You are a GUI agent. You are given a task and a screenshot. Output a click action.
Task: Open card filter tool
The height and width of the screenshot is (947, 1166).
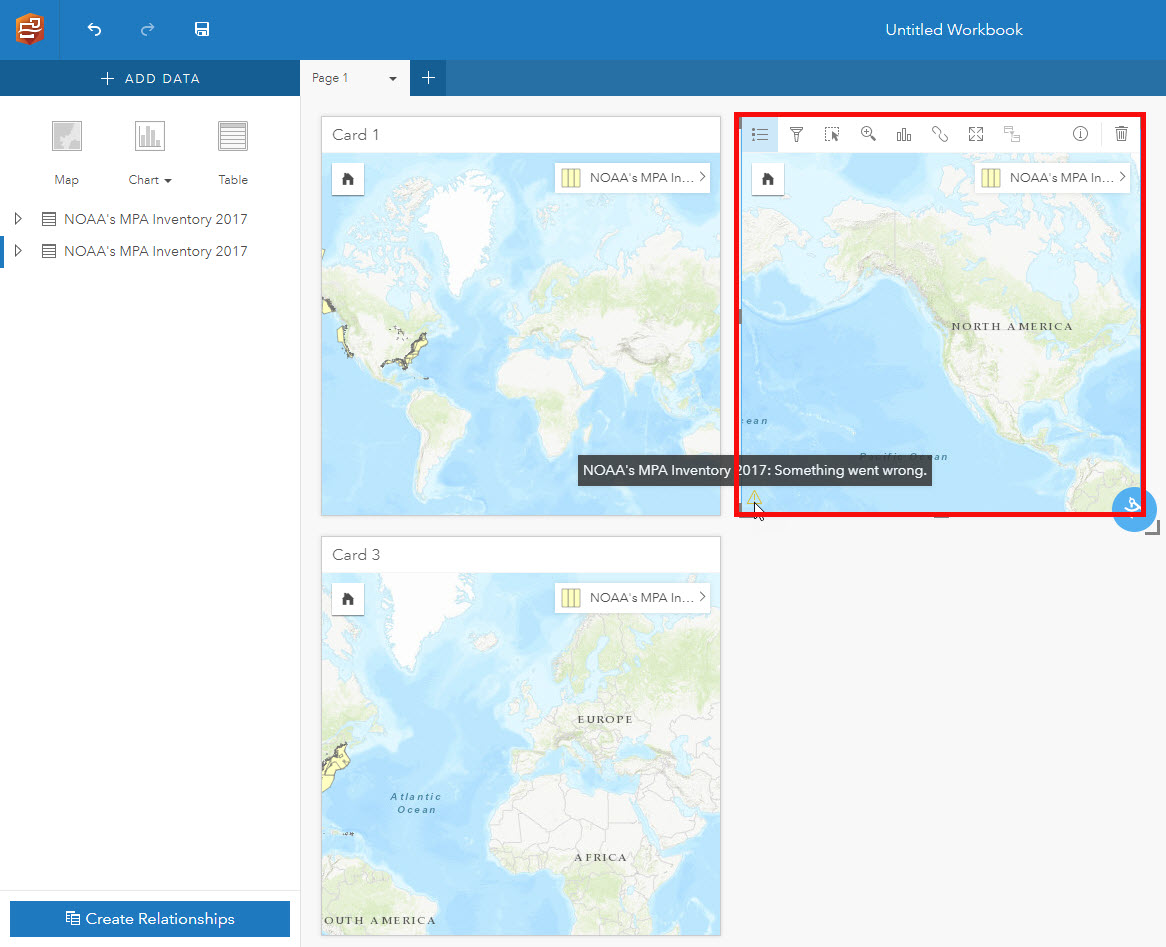click(x=796, y=135)
